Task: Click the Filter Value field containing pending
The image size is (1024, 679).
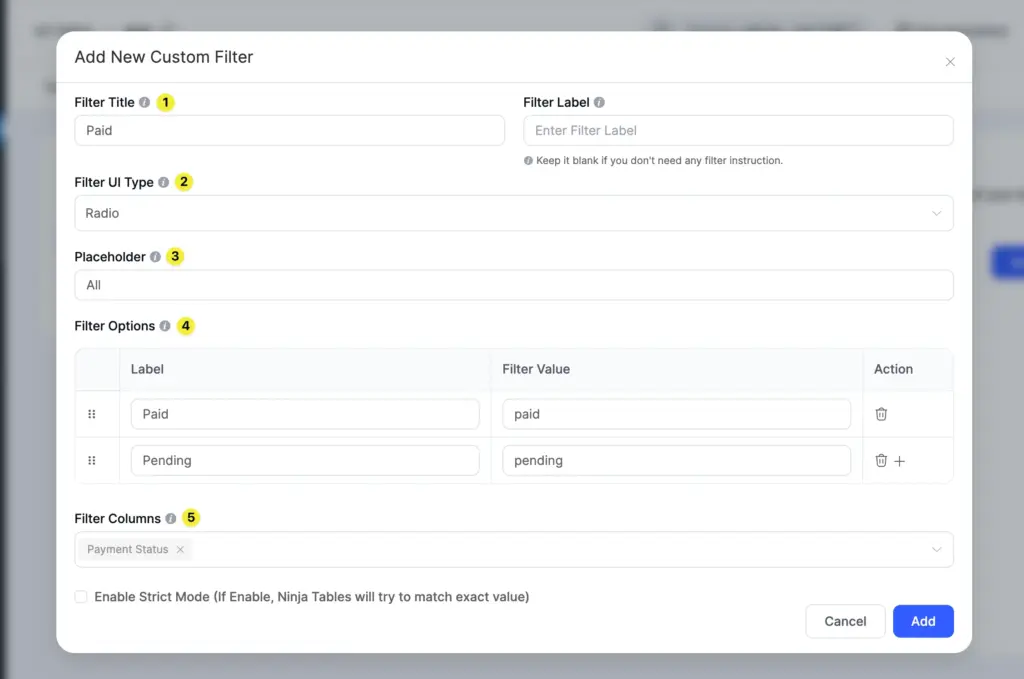Action: click(x=676, y=460)
